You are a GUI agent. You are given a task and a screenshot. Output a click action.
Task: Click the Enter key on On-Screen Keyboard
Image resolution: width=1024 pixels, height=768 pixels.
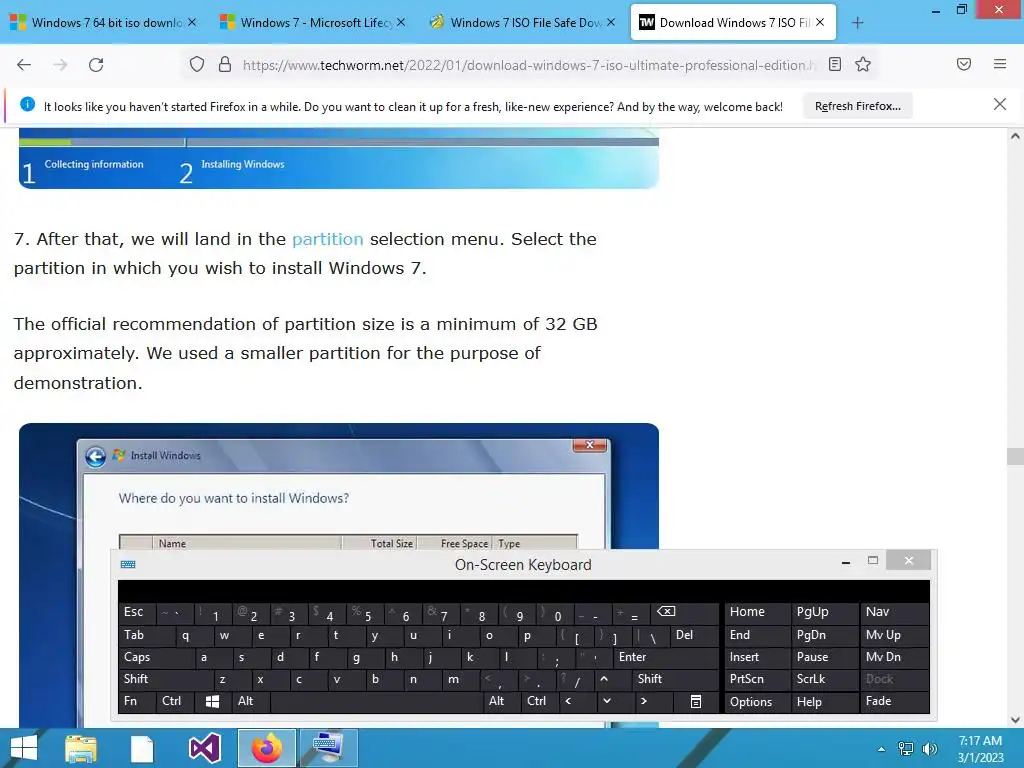tap(666, 657)
